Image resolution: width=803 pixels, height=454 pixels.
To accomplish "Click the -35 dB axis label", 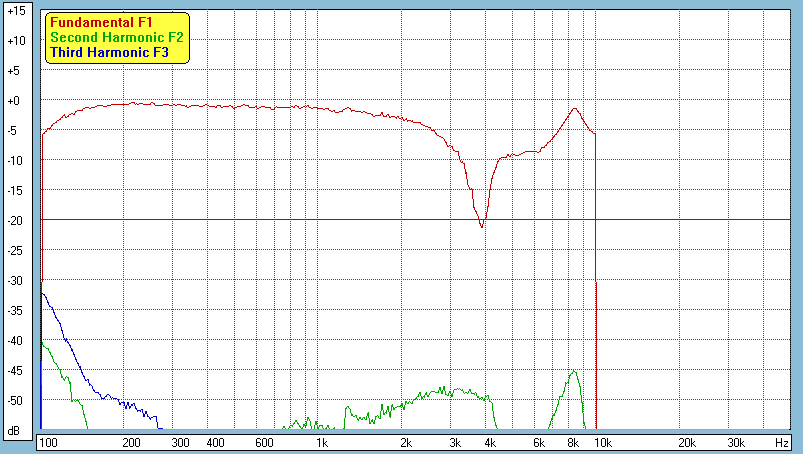I will click(15, 311).
